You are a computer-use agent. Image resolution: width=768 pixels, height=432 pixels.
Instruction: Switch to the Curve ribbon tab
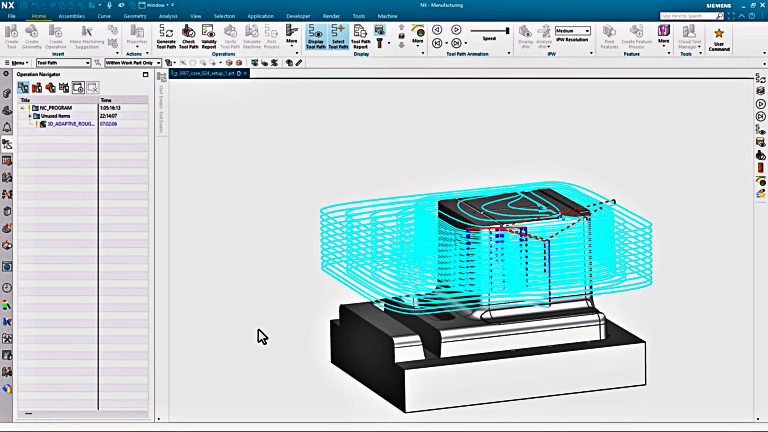(104, 16)
